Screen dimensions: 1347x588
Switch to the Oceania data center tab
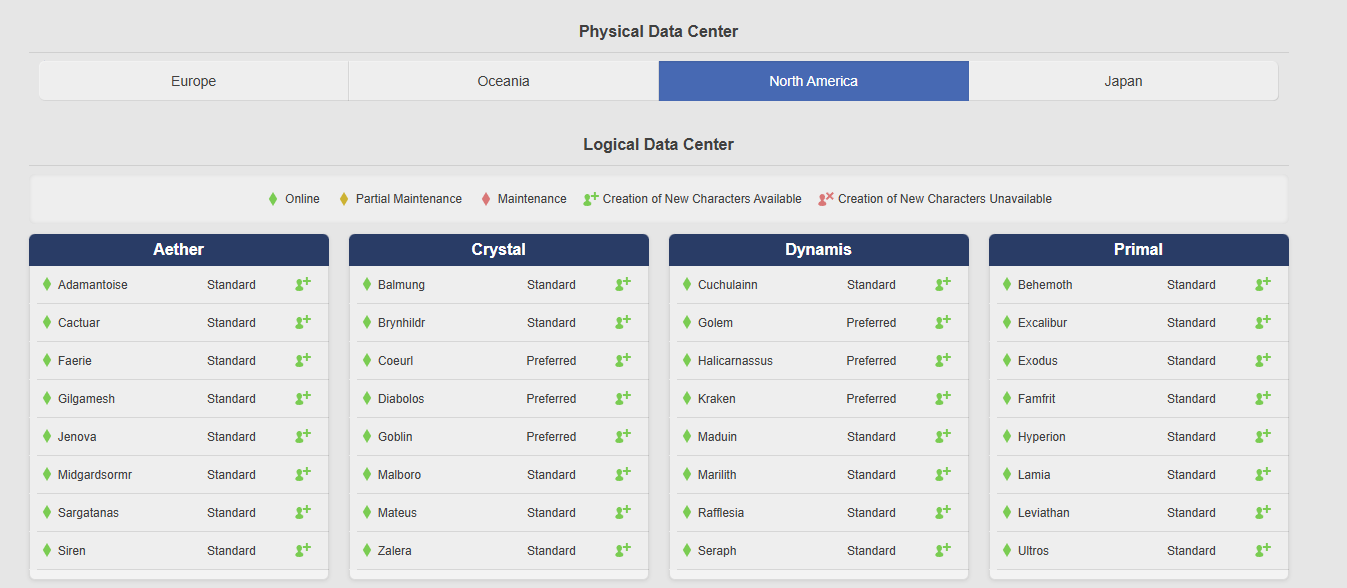click(503, 81)
